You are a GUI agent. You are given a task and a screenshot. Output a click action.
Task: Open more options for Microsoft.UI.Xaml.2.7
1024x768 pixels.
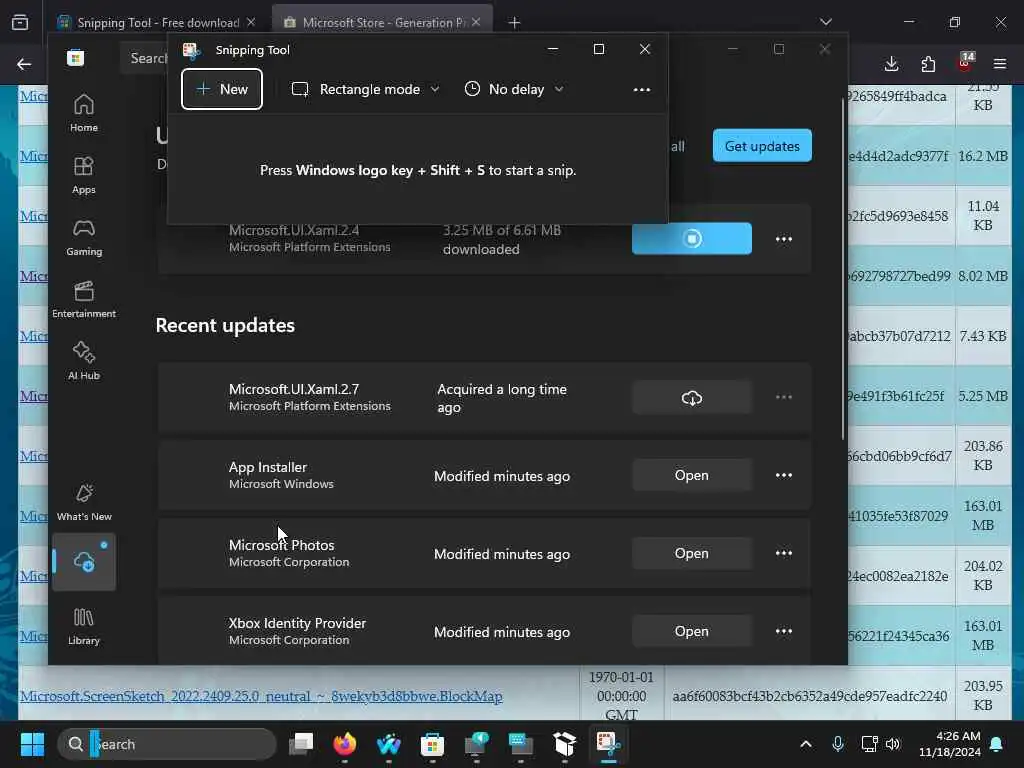(x=784, y=397)
